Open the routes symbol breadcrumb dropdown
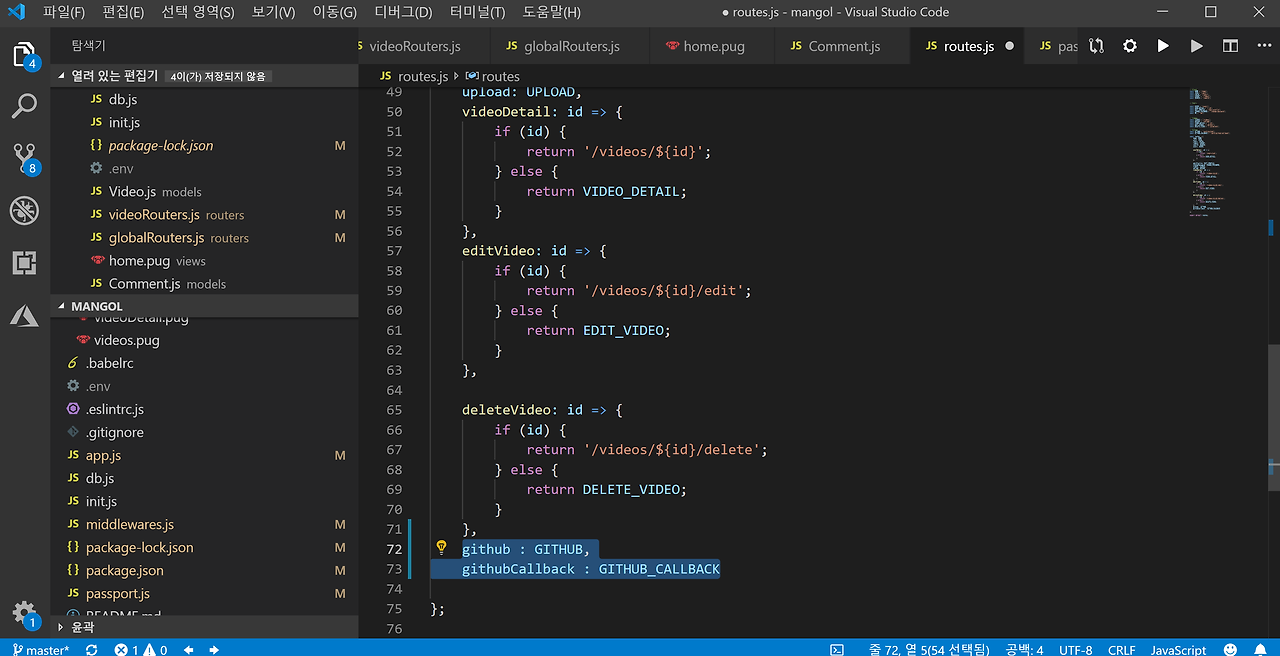Viewport: 1280px width, 656px height. point(492,76)
